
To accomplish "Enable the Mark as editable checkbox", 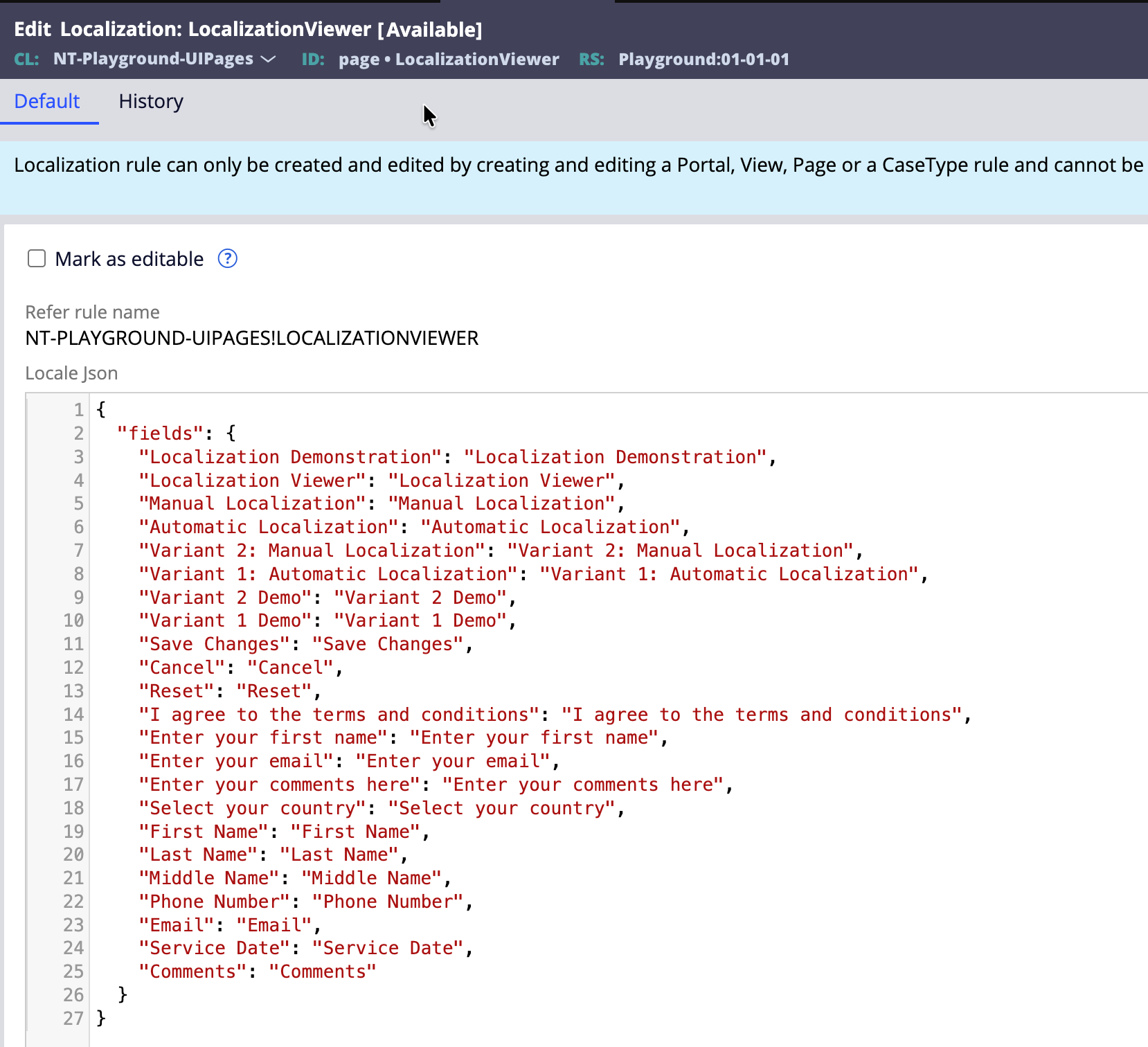I will (37, 259).
